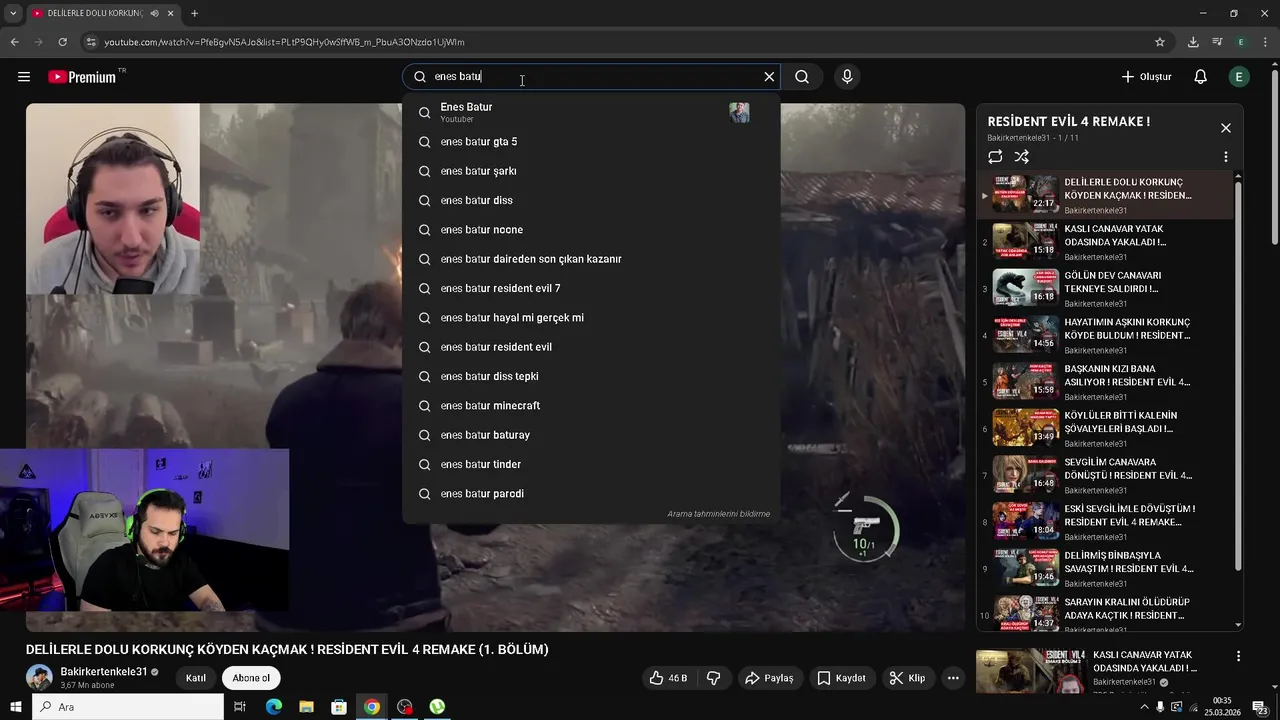Image resolution: width=1280 pixels, height=720 pixels.
Task: Bookmark this page with the star
Action: point(1160,42)
